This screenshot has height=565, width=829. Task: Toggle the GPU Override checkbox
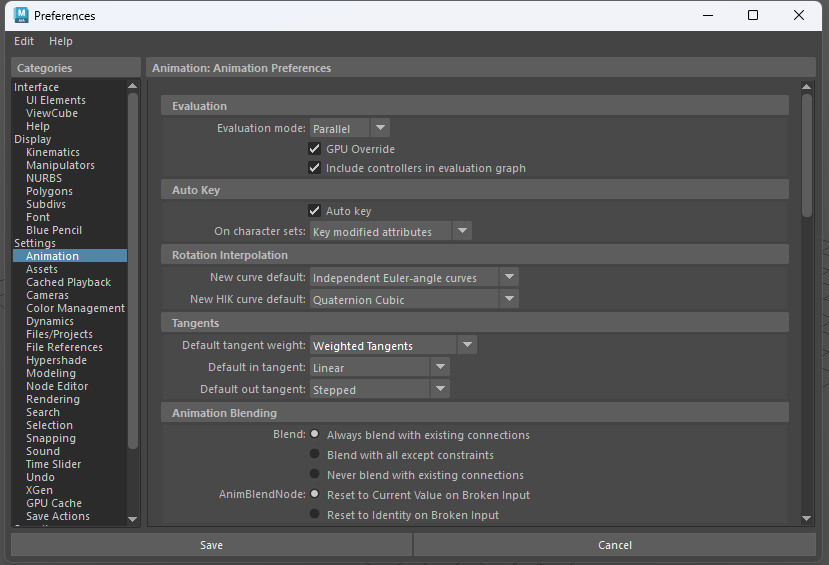(315, 149)
